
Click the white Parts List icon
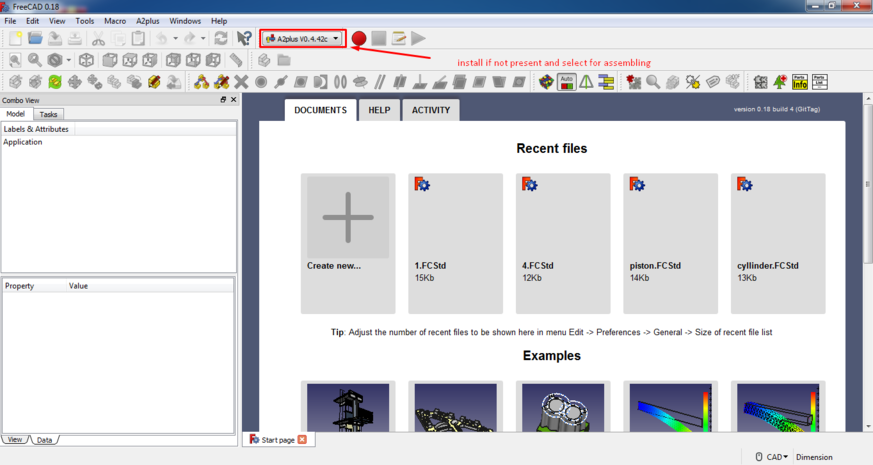pos(820,82)
